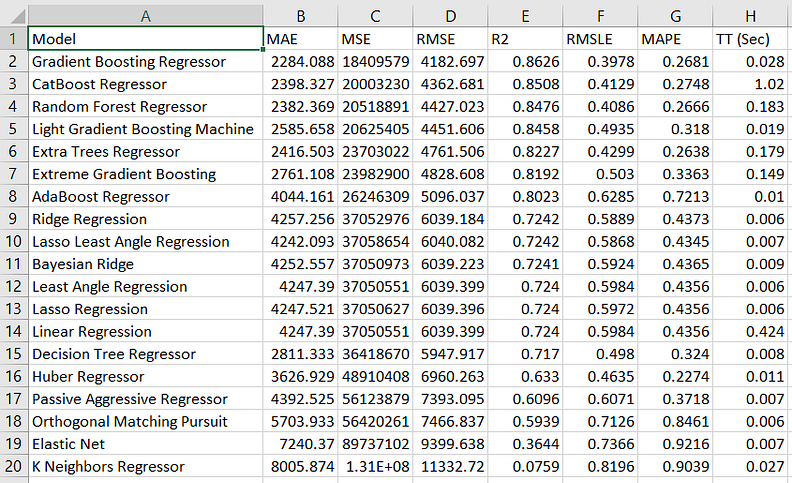Viewport: 792px width, 483px height.
Task: Select the Gradient Boosting Regressor cell
Action: click(x=145, y=62)
